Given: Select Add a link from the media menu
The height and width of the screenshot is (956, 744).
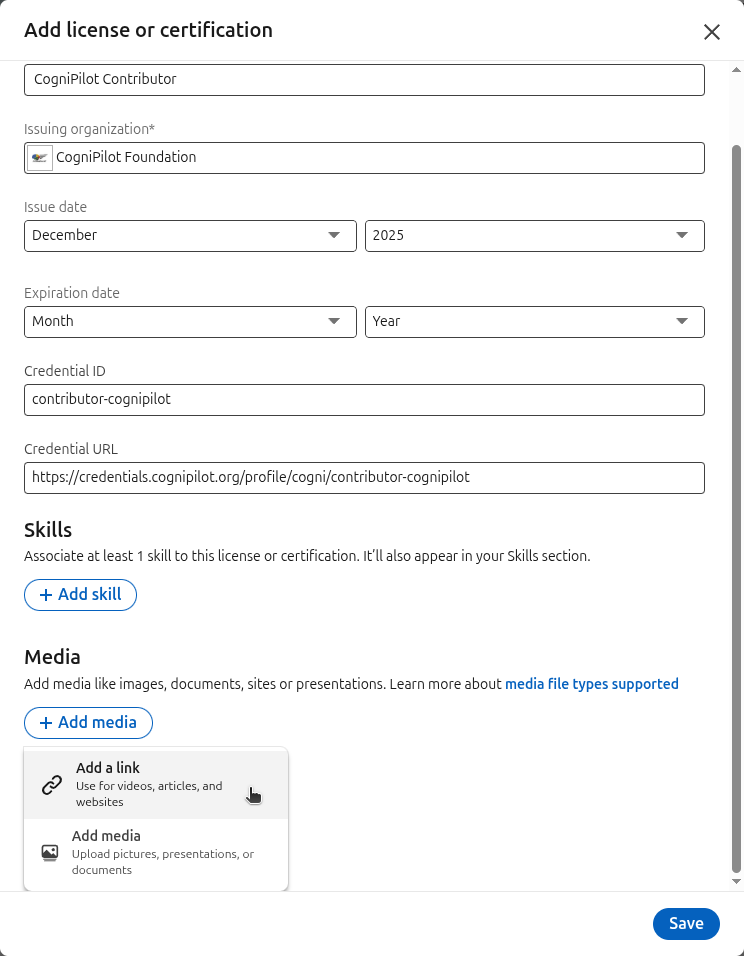Looking at the screenshot, I should [150, 784].
